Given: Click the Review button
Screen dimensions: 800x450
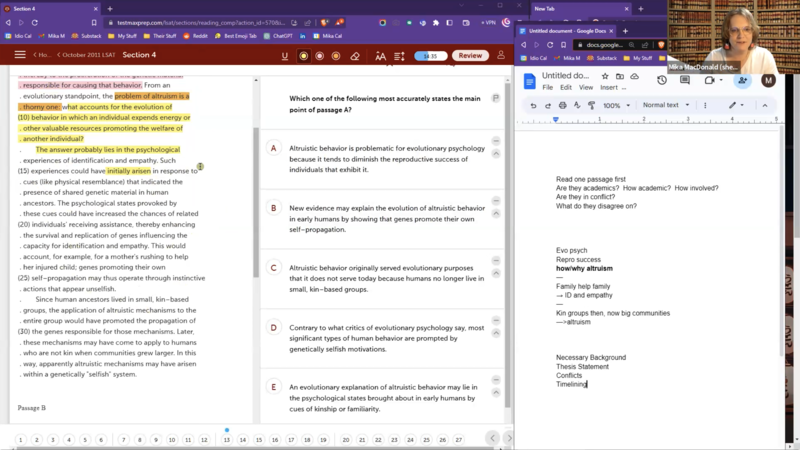Looking at the screenshot, I should 471,56.
